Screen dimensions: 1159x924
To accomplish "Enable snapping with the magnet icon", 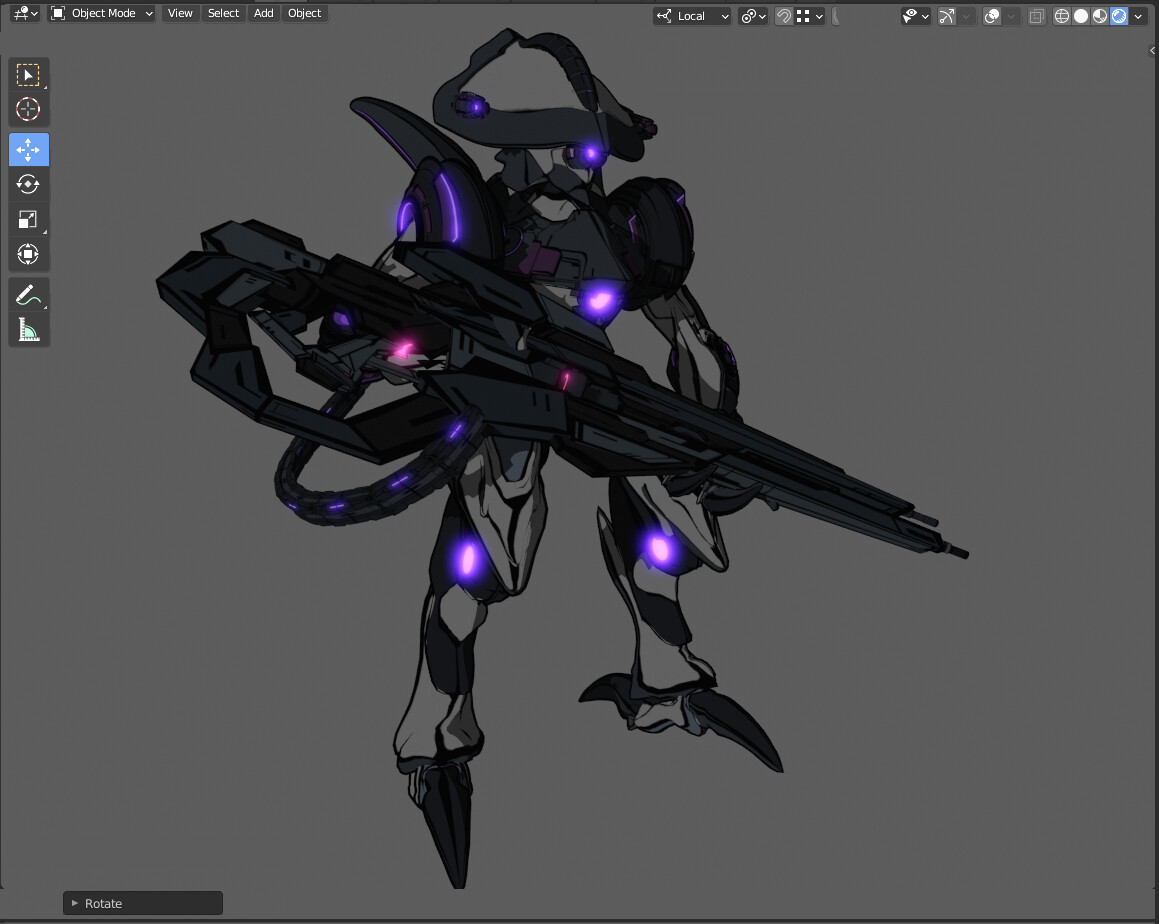I will click(784, 17).
